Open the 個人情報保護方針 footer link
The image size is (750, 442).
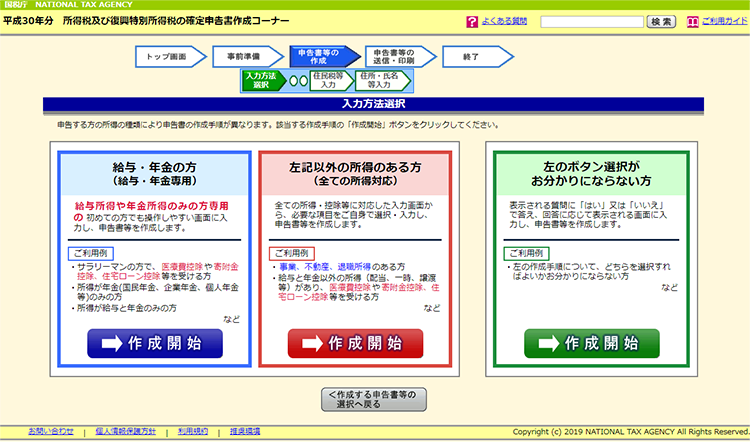point(125,431)
